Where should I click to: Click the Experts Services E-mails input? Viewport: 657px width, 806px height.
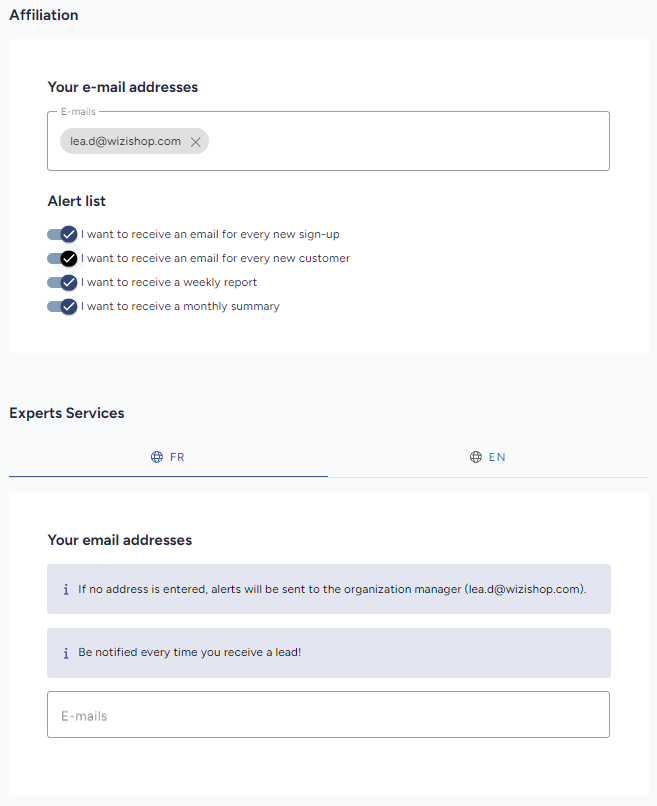tap(328, 715)
